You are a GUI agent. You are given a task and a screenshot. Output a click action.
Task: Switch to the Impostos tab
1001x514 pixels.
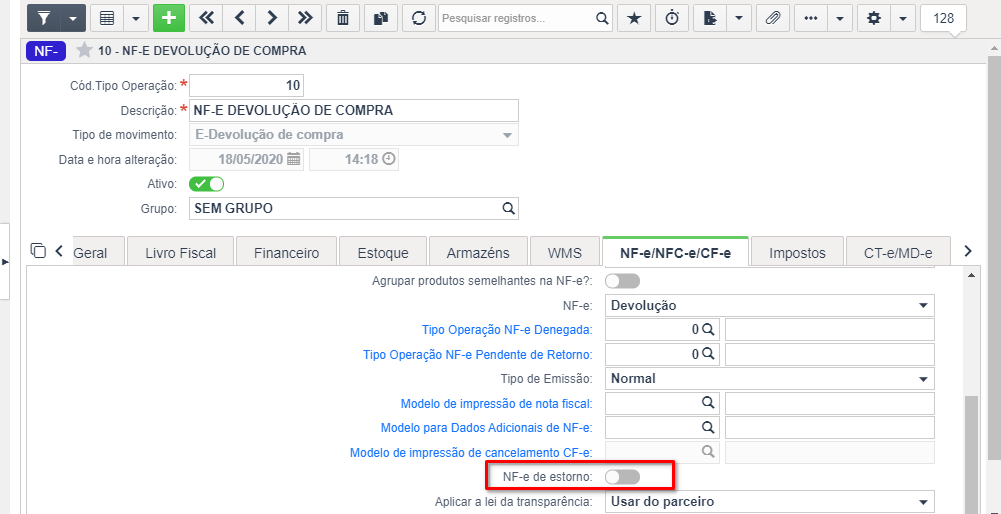[797, 253]
